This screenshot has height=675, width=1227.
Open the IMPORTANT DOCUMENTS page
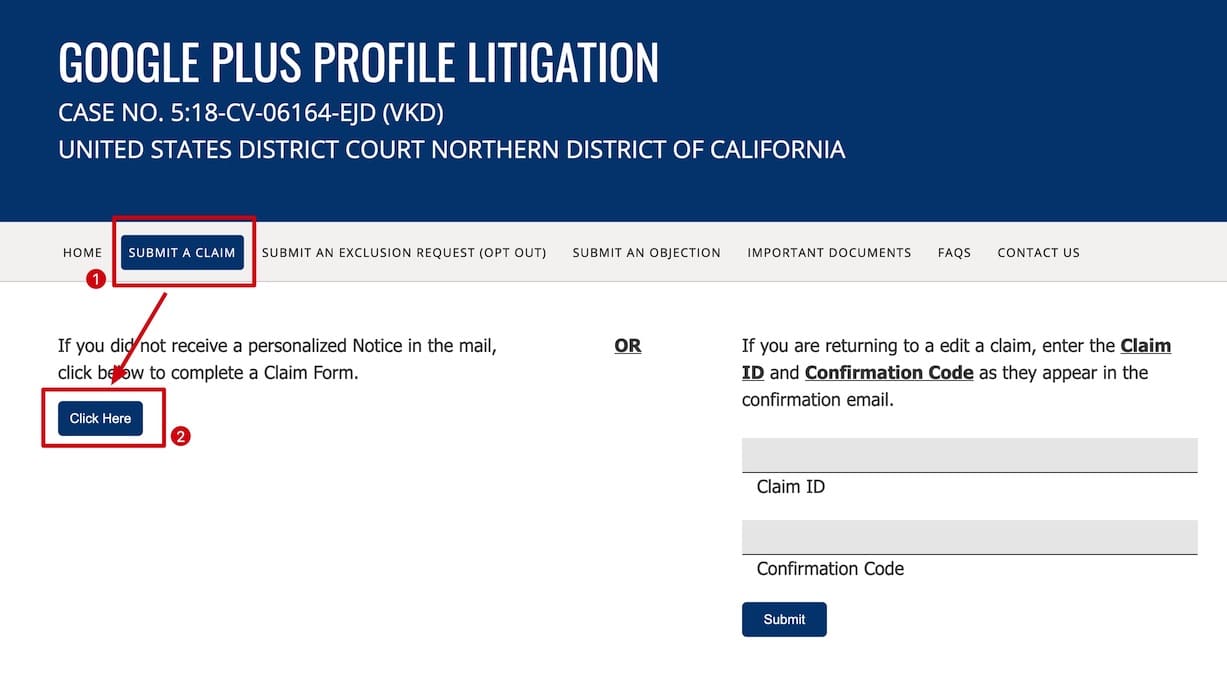829,253
